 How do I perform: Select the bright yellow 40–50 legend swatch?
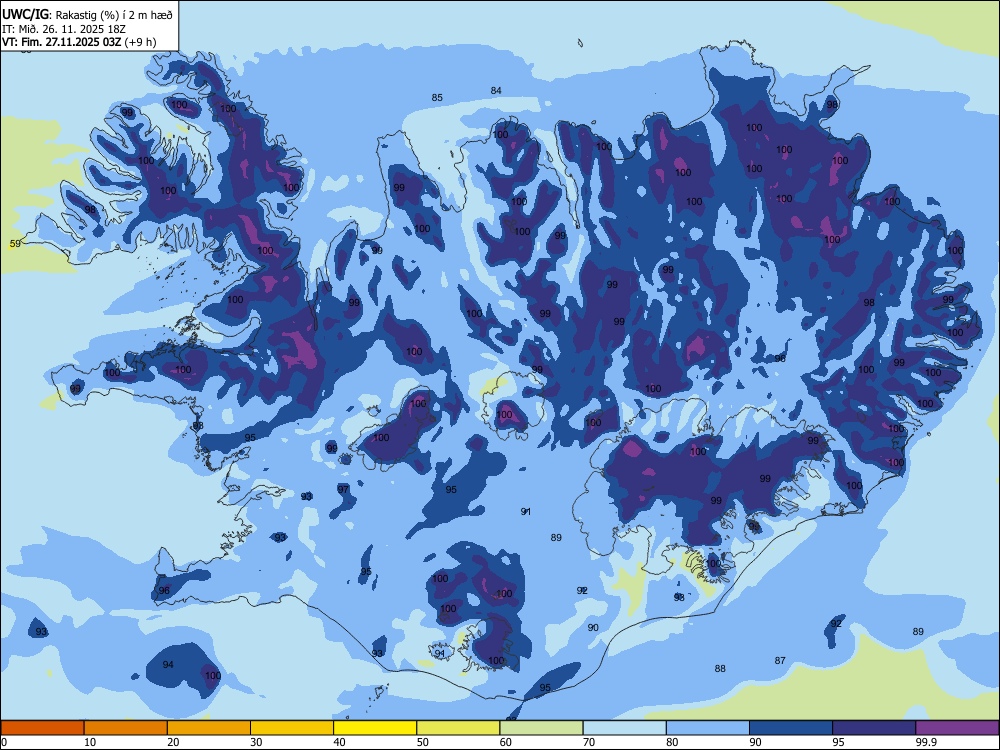click(x=375, y=728)
